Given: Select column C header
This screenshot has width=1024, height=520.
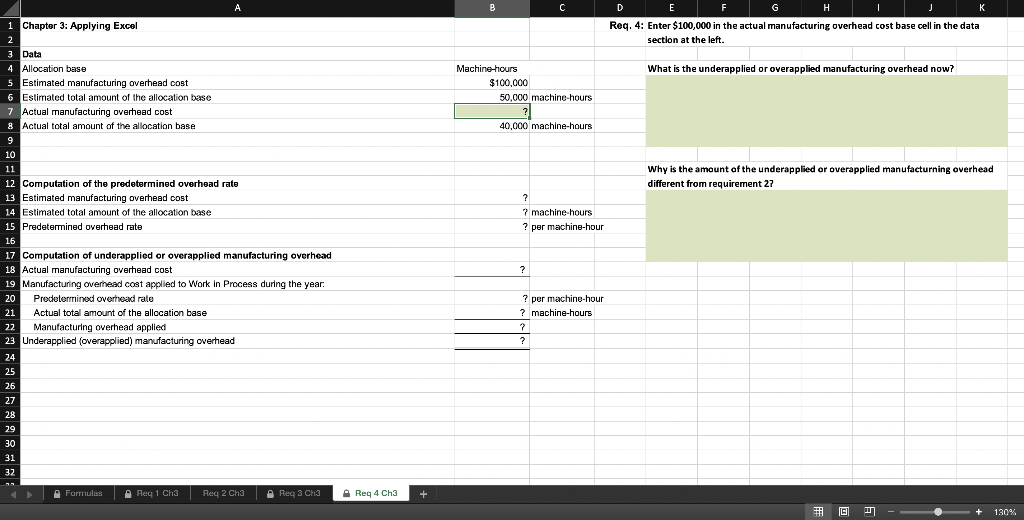Looking at the screenshot, I should click(x=562, y=8).
